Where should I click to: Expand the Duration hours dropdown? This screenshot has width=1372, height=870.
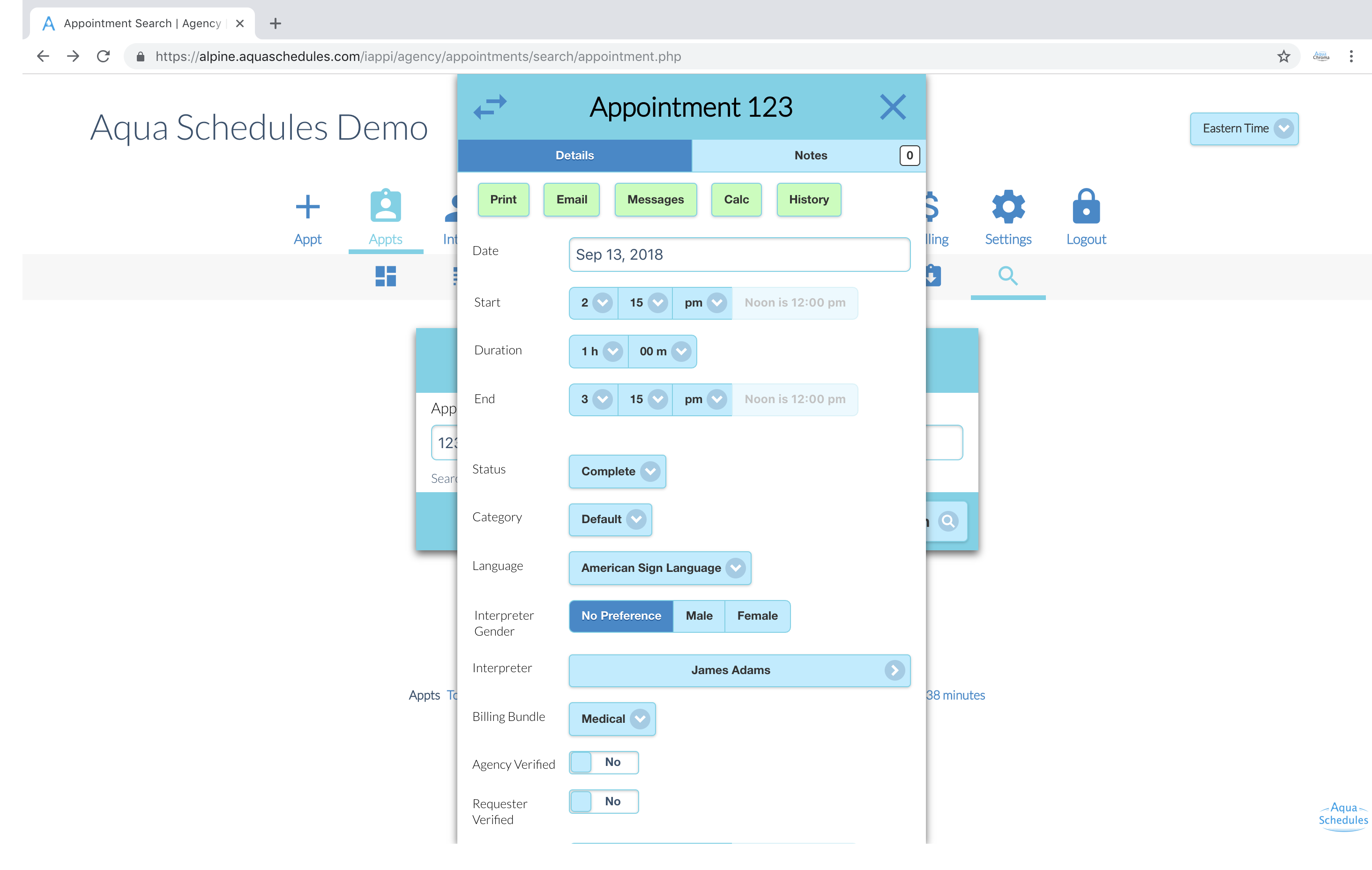click(x=599, y=351)
